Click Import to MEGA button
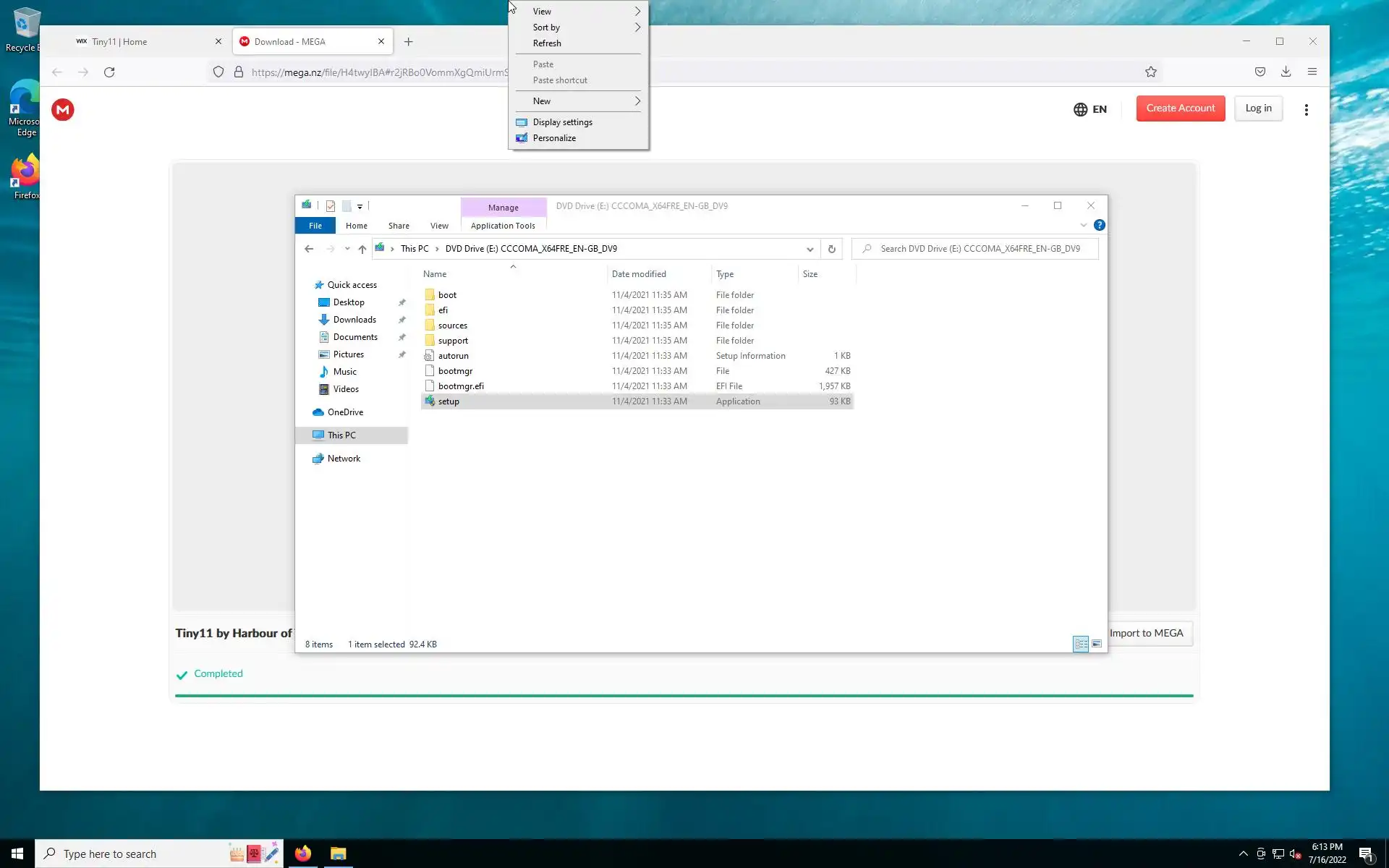 (1147, 633)
